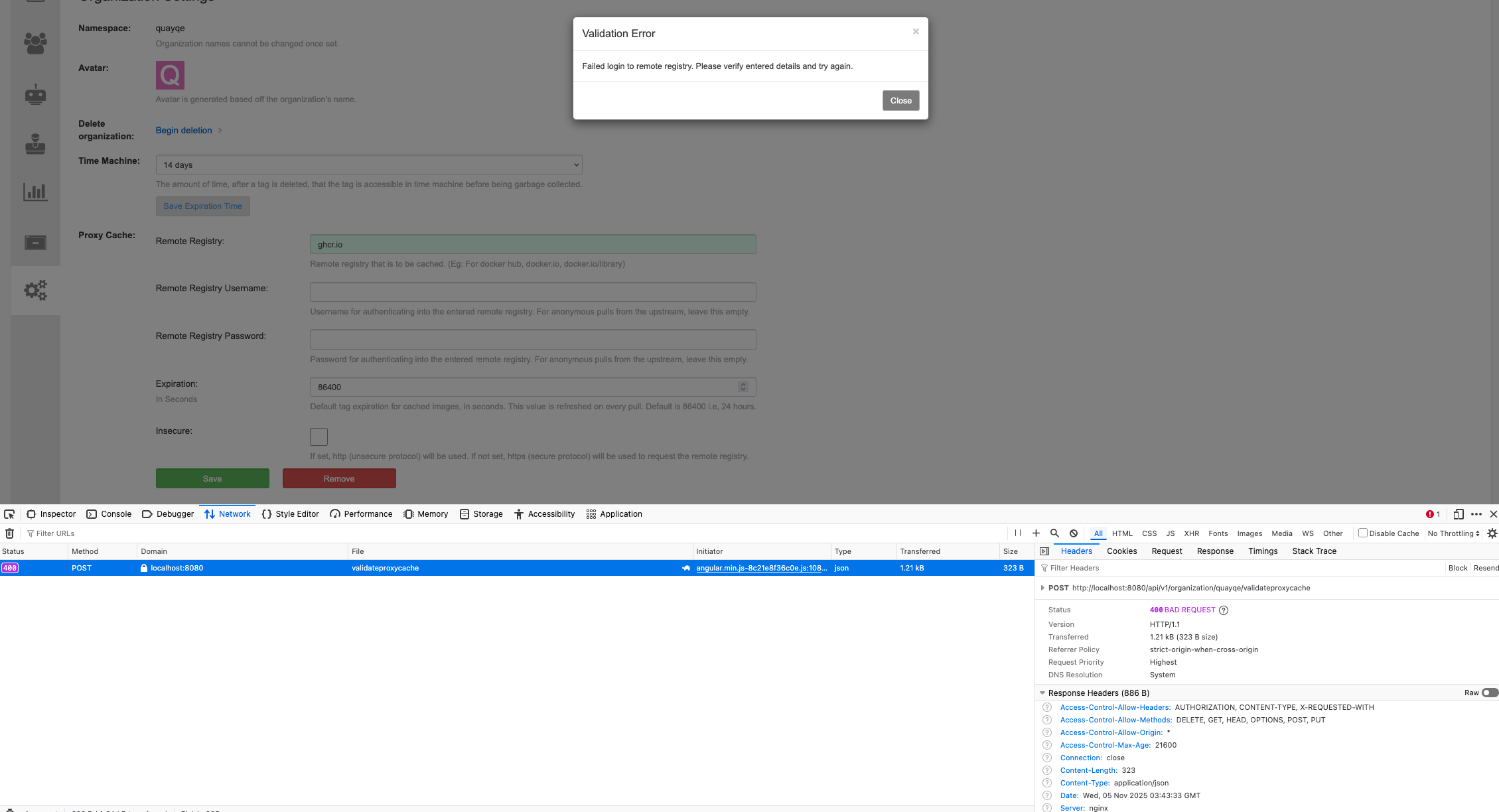
Task: Click the Remote Registry Username field
Action: (532, 292)
